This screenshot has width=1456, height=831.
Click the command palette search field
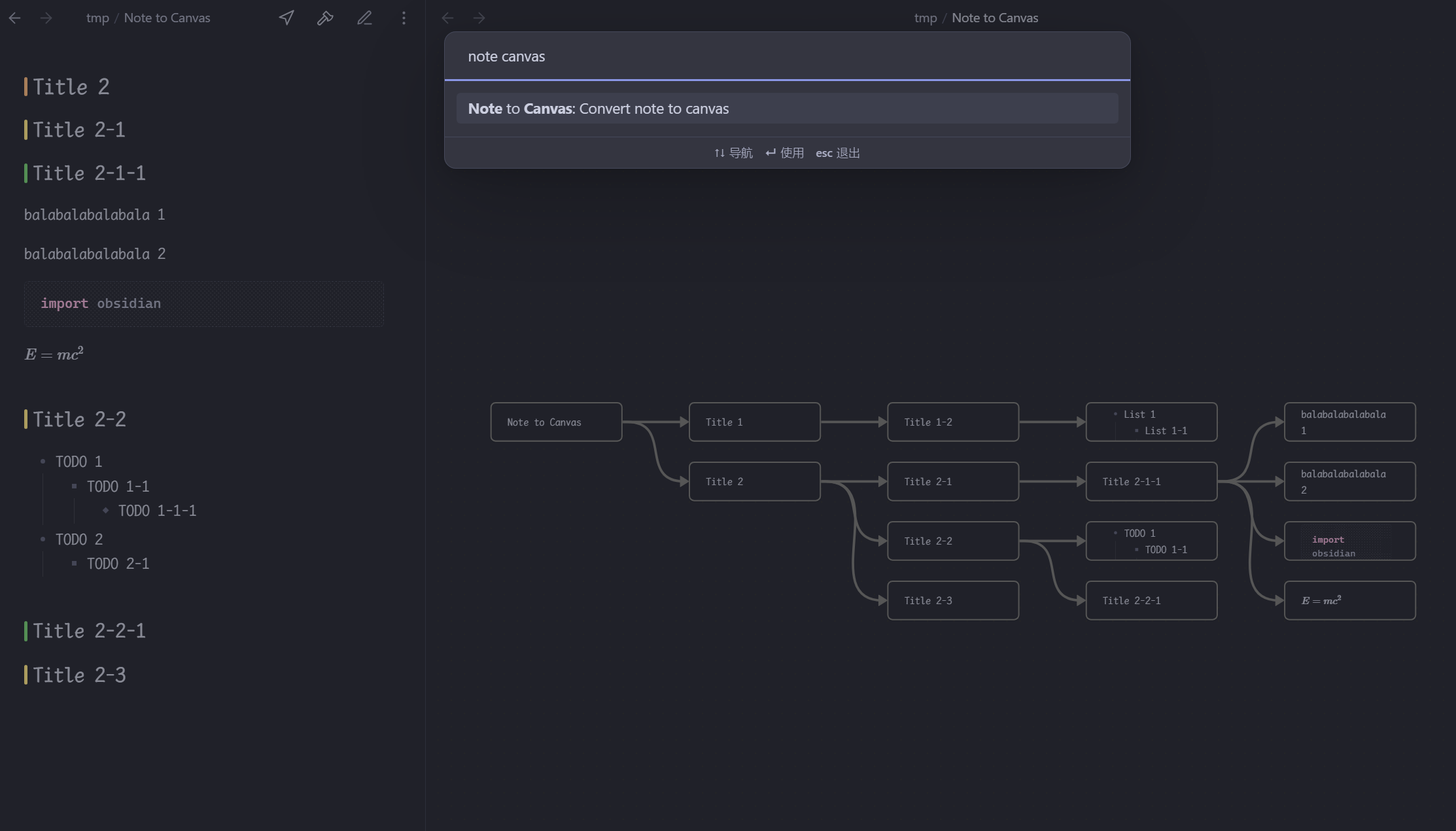787,57
